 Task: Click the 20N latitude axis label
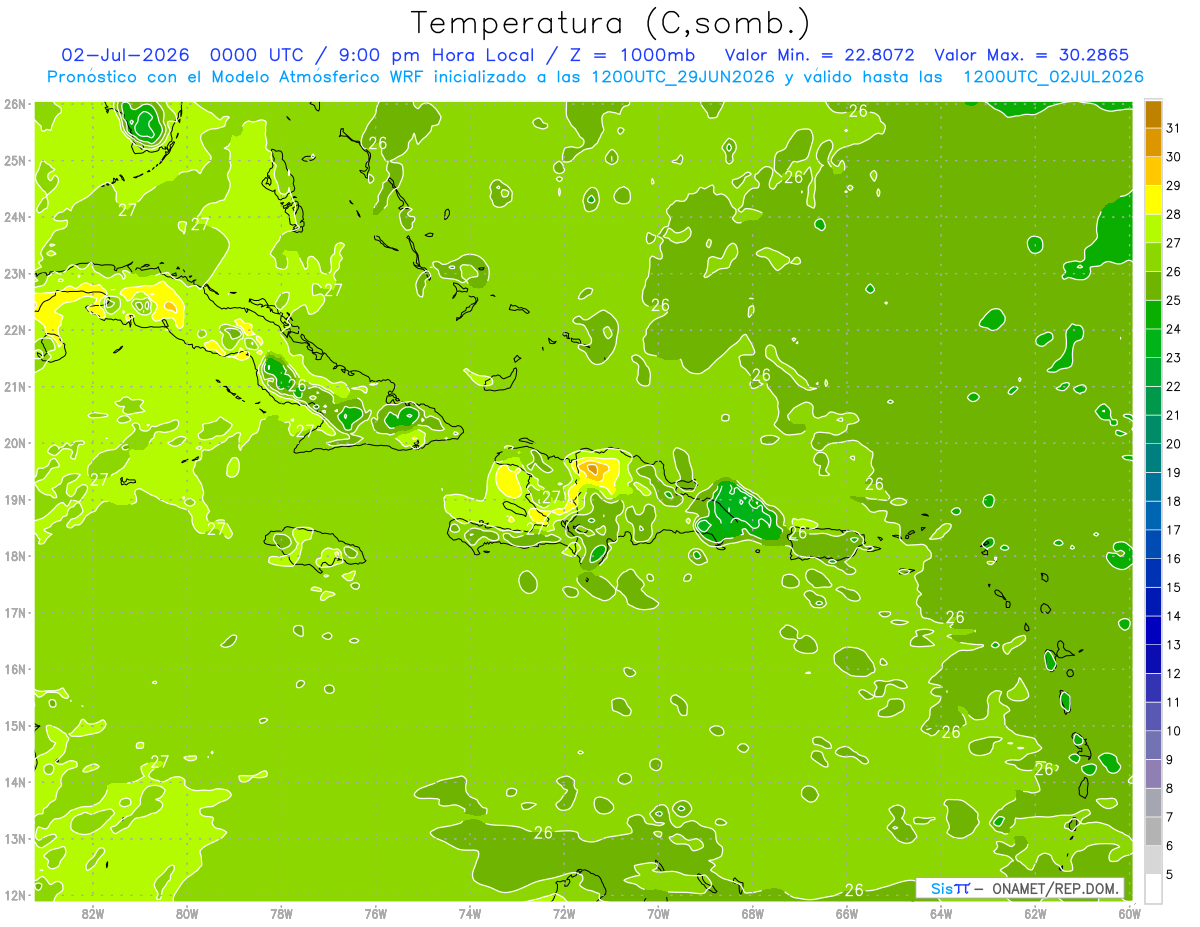[15, 443]
